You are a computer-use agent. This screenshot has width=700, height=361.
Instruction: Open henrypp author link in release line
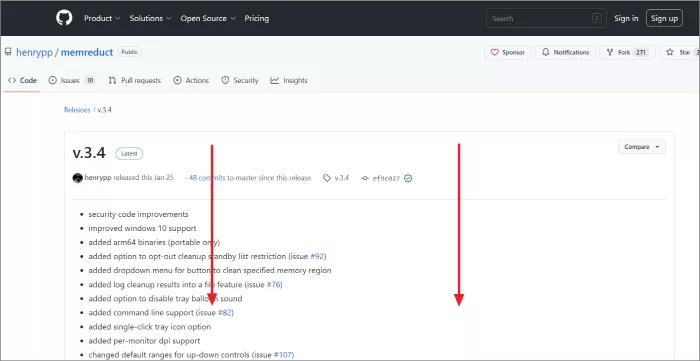click(98, 178)
